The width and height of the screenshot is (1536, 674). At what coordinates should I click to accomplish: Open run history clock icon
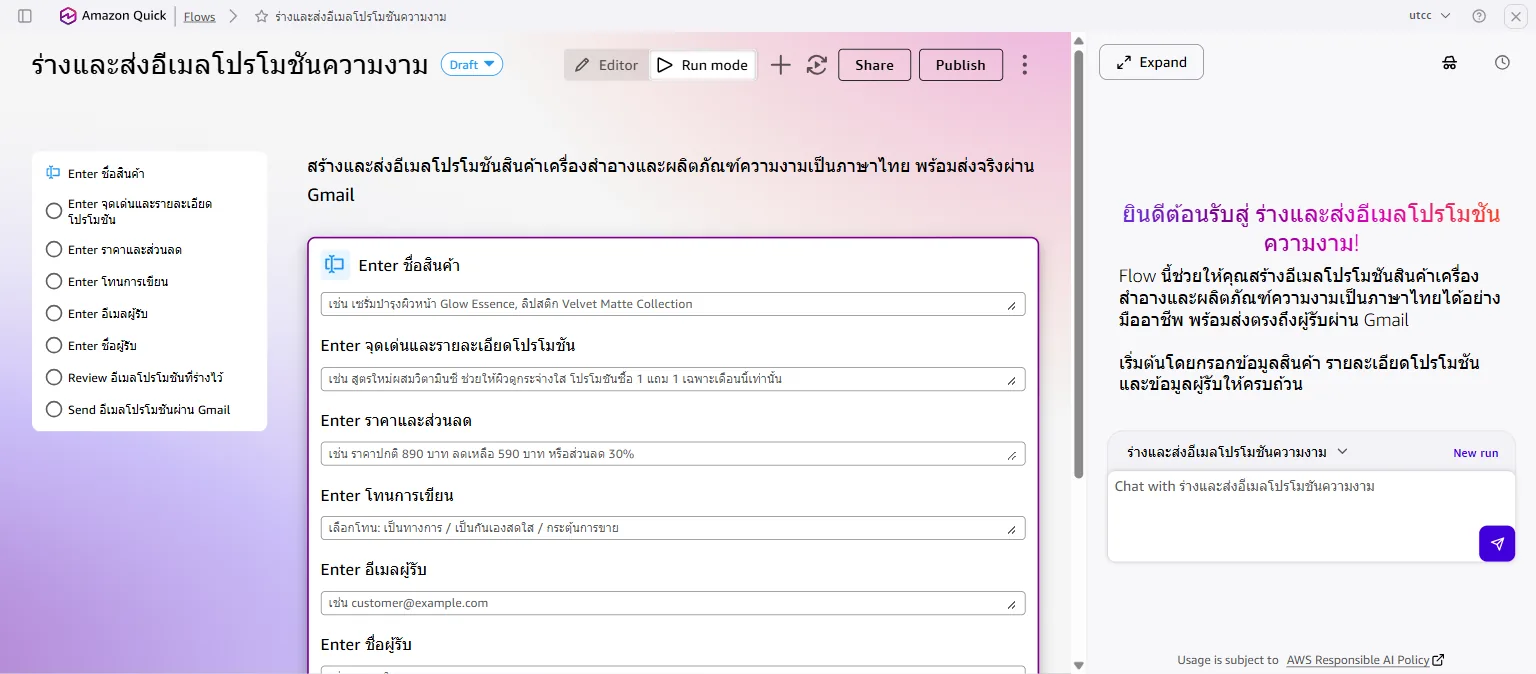(1502, 62)
